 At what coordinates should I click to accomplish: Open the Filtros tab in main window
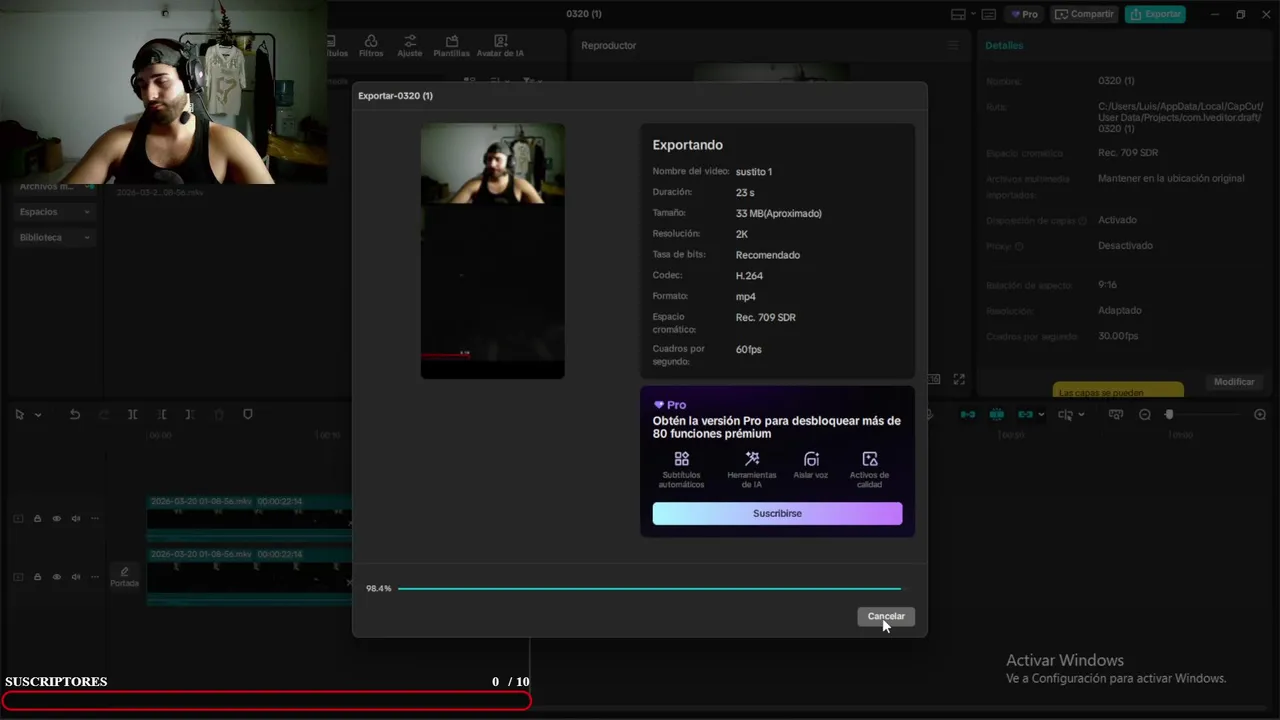[x=371, y=46]
